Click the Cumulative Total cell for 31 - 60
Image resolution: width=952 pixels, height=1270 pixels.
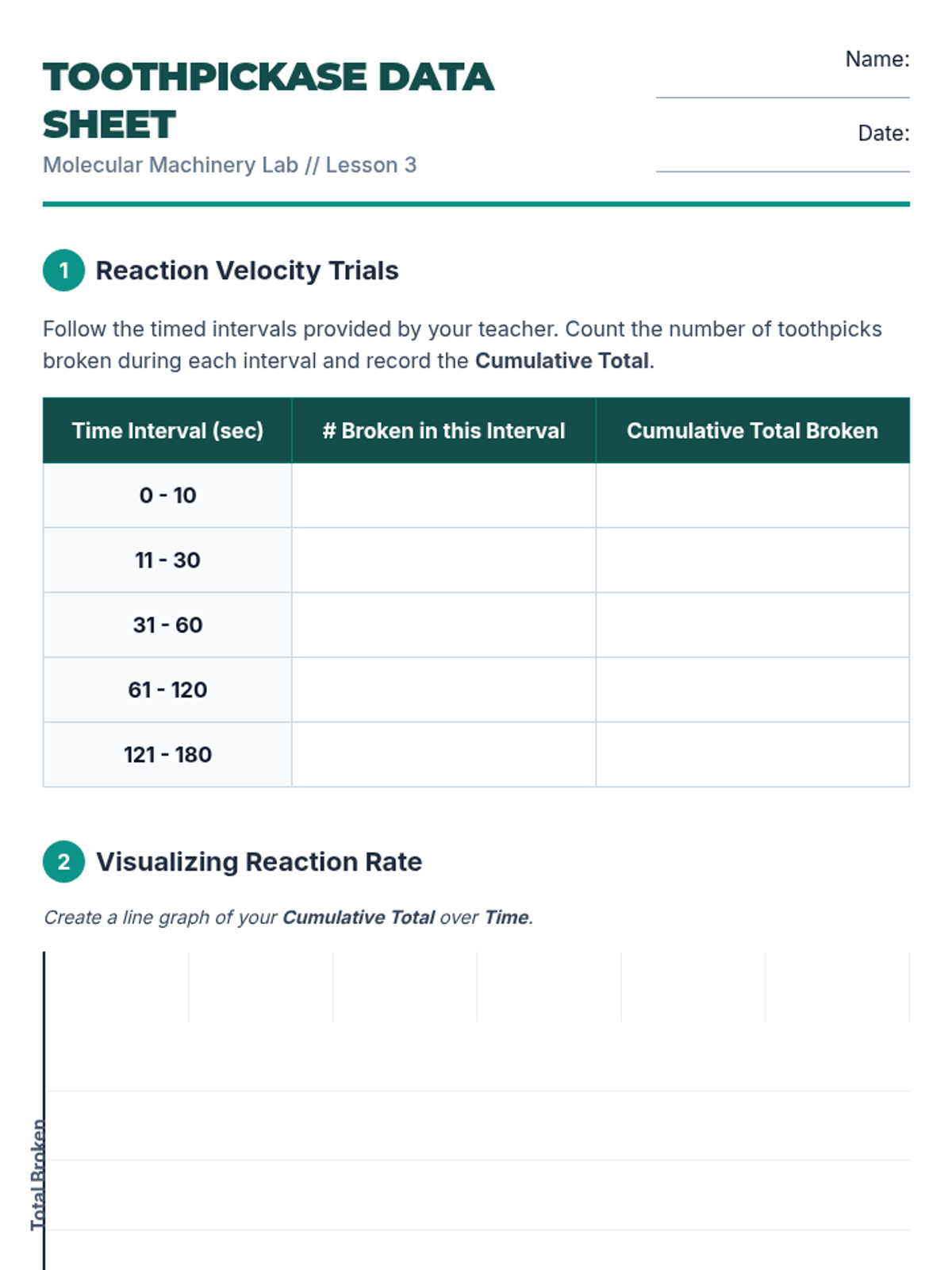tap(752, 625)
